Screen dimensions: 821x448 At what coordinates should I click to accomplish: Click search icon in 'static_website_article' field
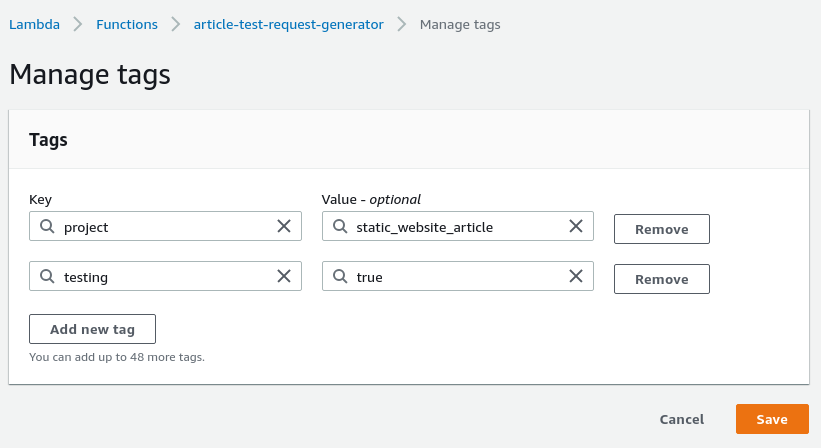[x=340, y=226]
